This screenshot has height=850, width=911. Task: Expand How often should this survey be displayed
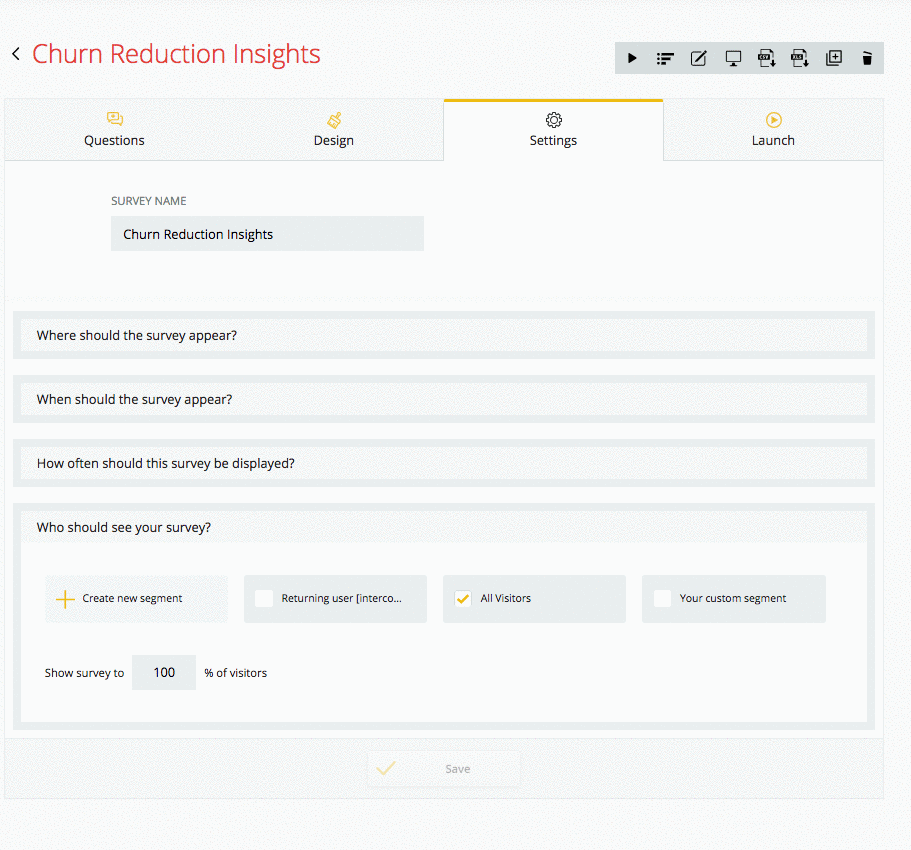[x=444, y=463]
